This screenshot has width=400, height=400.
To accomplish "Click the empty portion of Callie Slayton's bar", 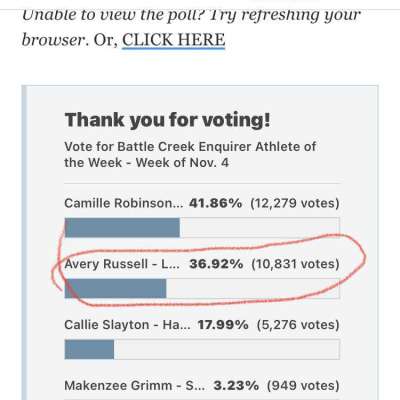I will point(227,349).
